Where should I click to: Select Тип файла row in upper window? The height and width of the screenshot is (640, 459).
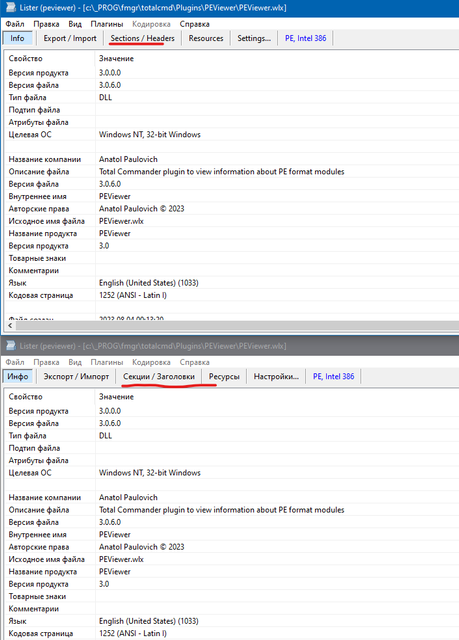(232, 97)
